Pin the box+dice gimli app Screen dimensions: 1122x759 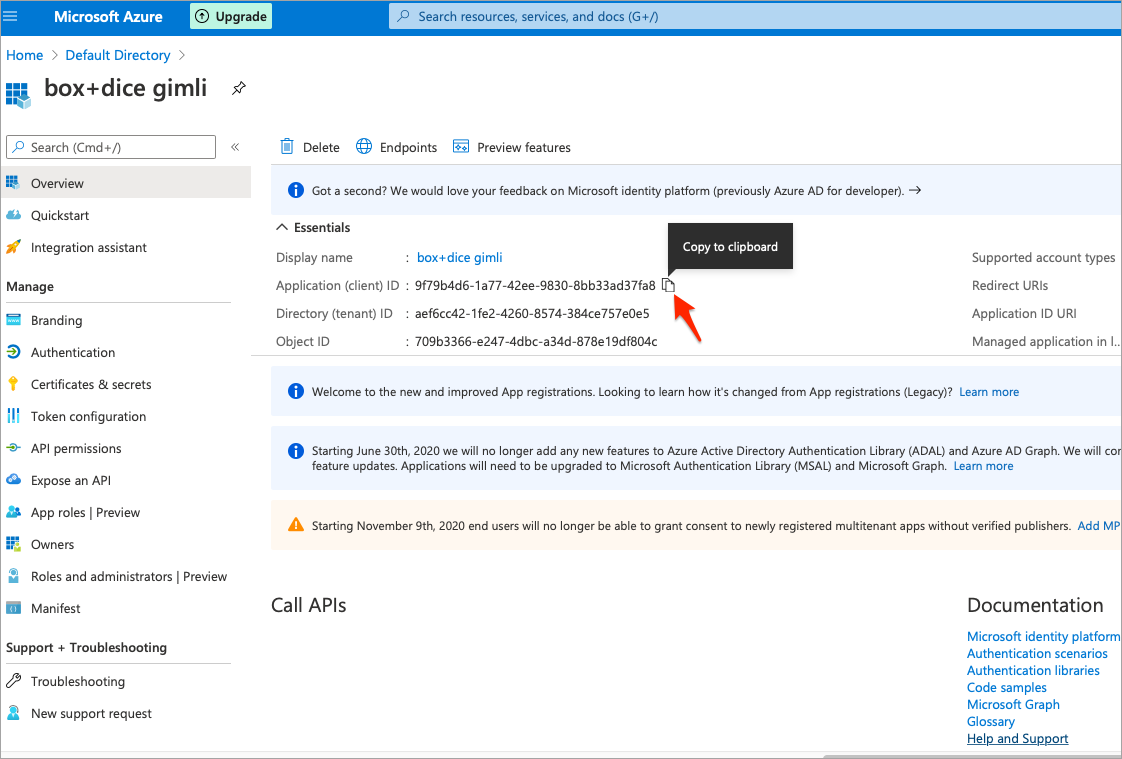coord(239,88)
